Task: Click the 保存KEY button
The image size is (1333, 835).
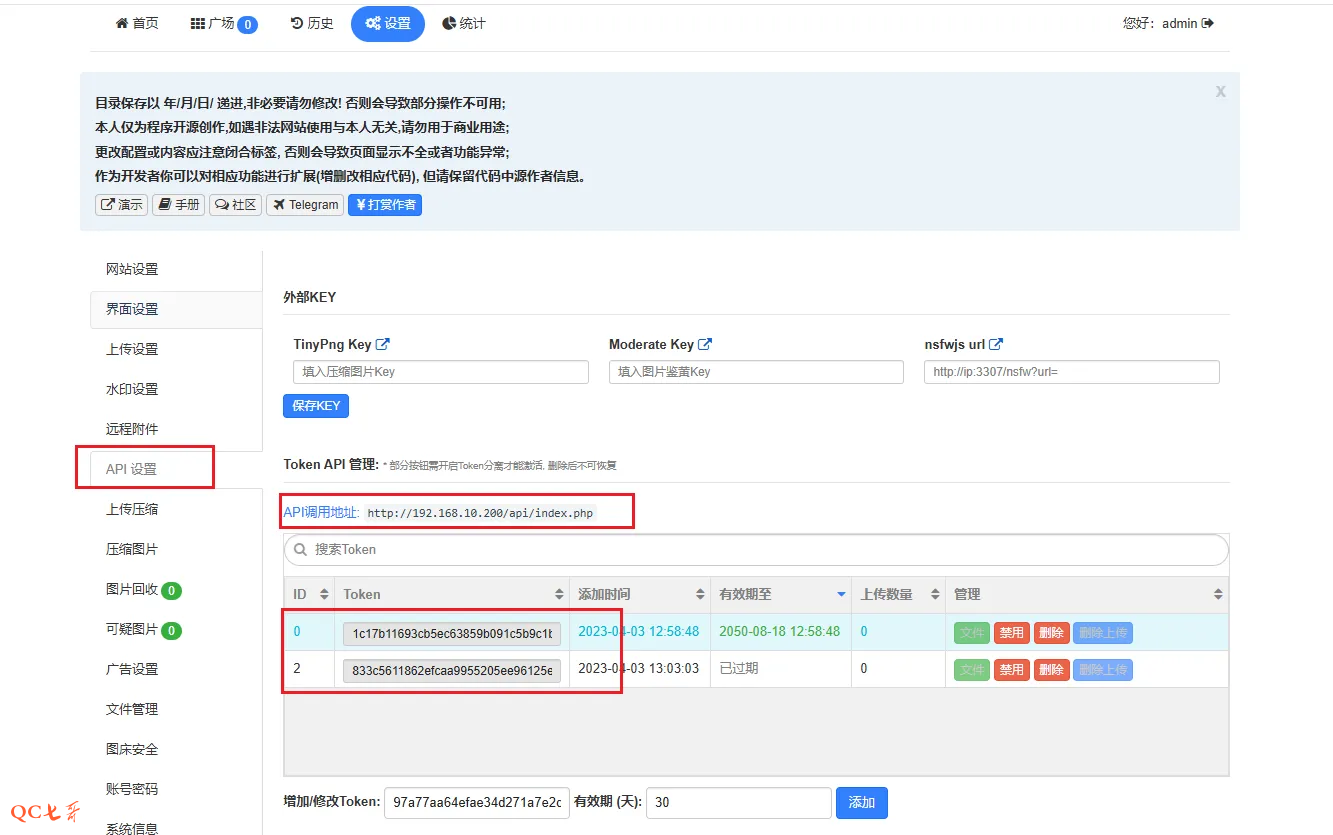Action: (316, 406)
